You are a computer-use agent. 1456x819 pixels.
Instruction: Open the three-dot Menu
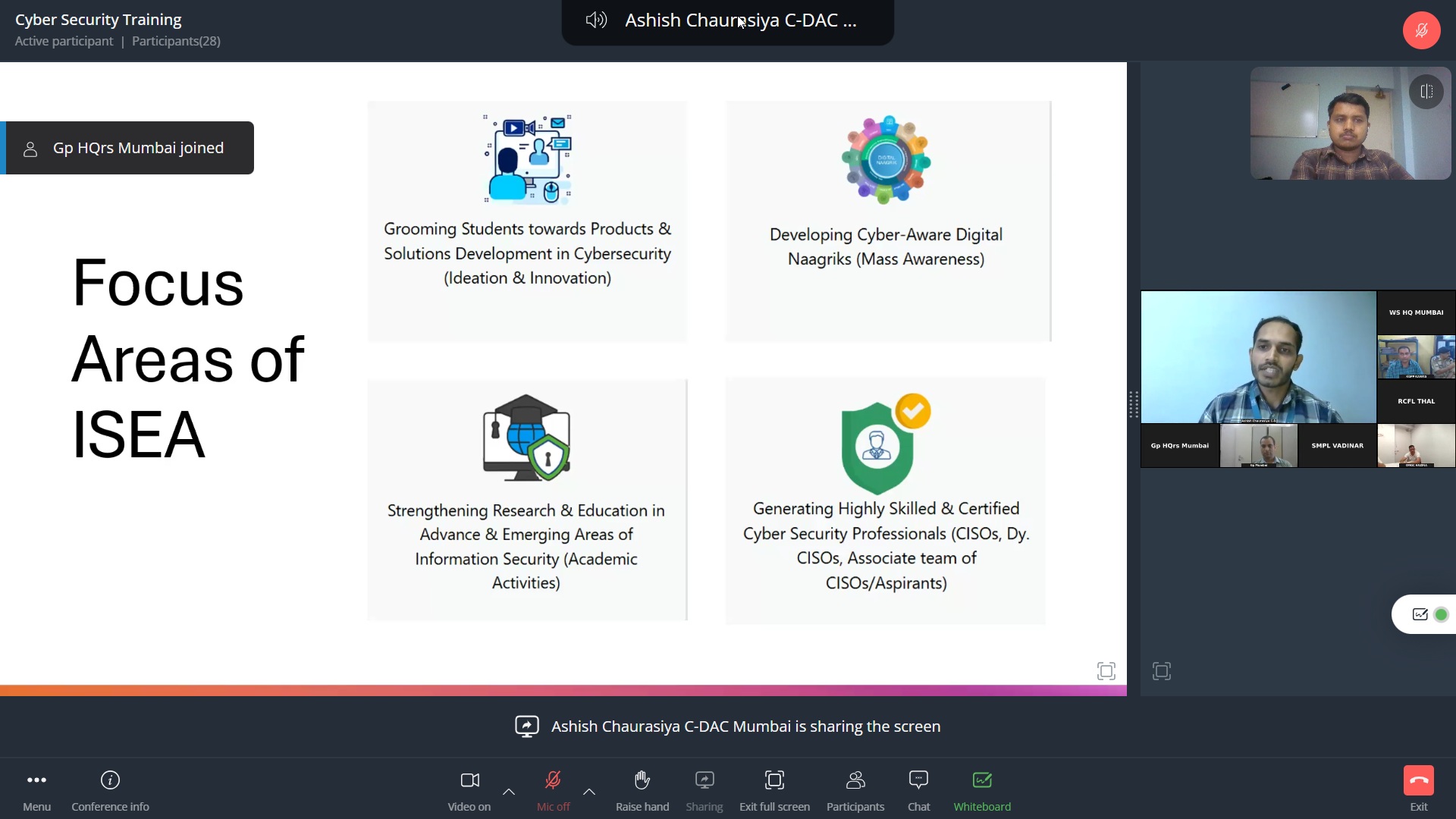click(x=36, y=780)
